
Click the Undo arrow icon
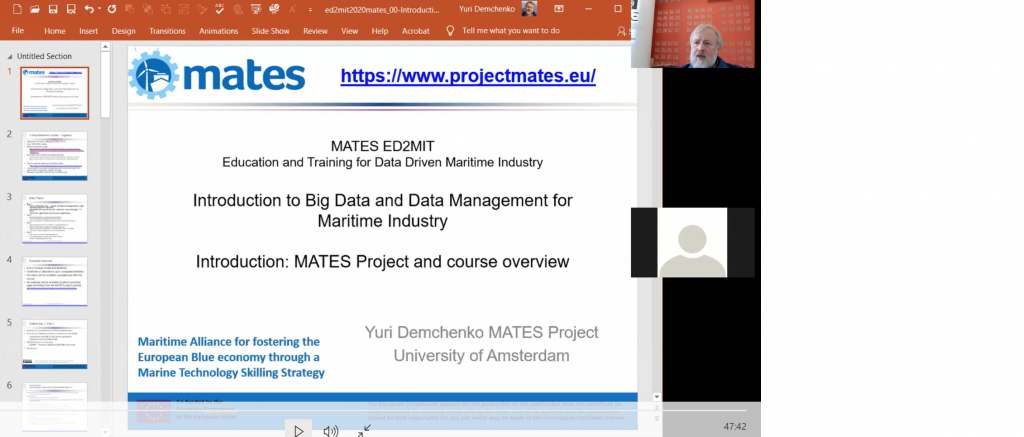[x=89, y=9]
